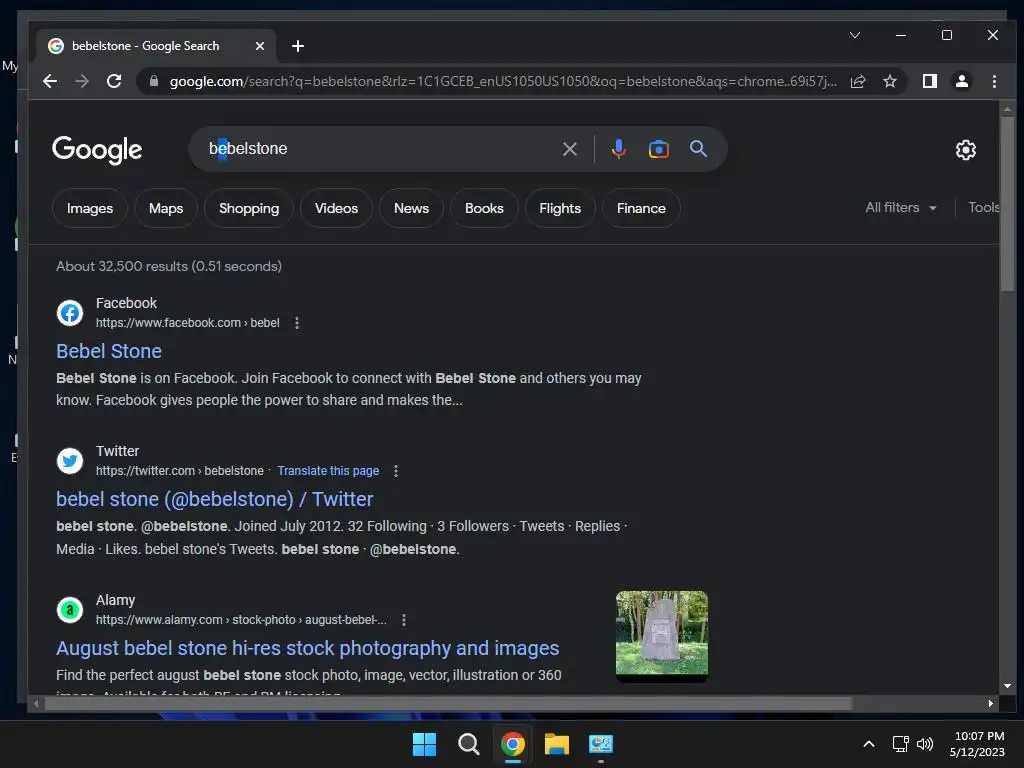Image resolution: width=1024 pixels, height=768 pixels.
Task: Open the Tools options
Action: (x=984, y=208)
